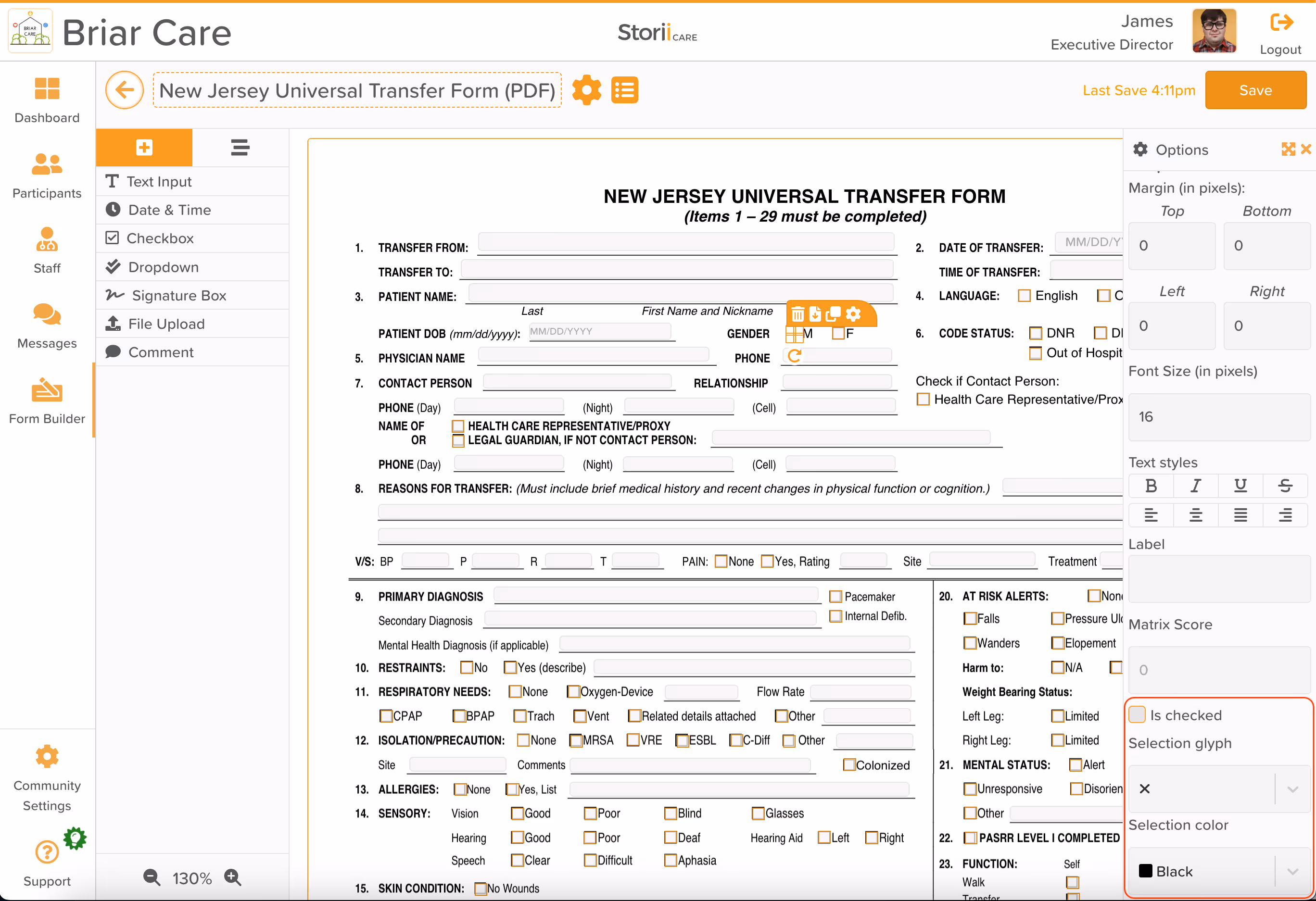Viewport: 1316px width, 901px height.
Task: Add a Dropdown element from palette
Action: (192, 267)
